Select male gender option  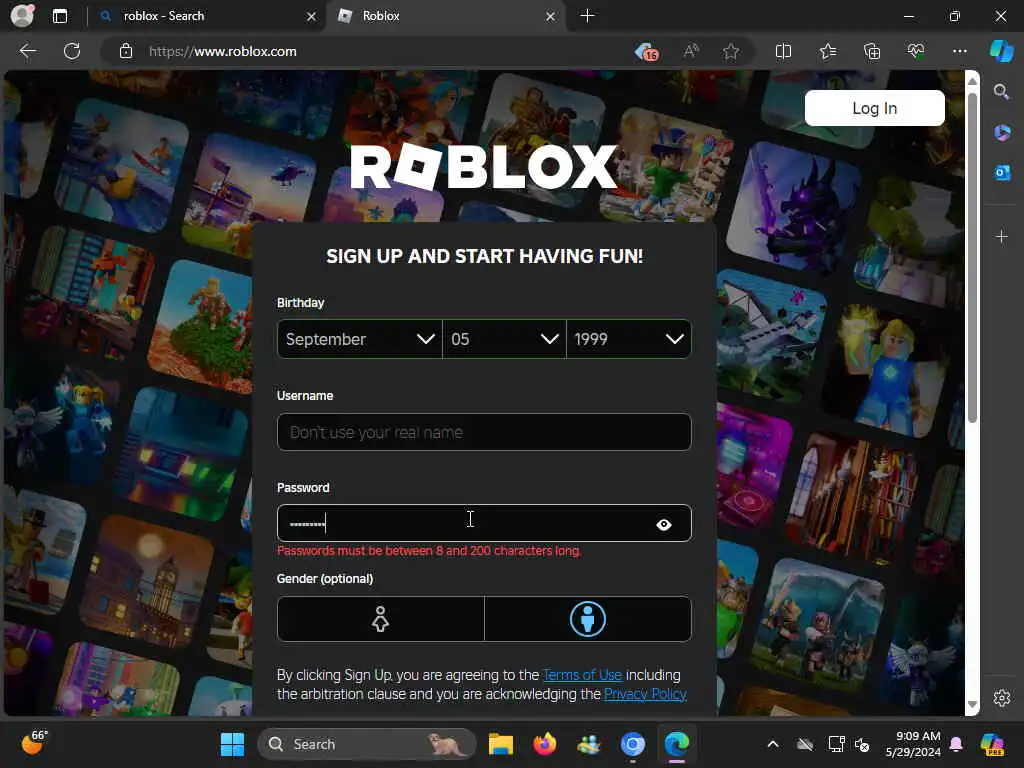(x=588, y=618)
